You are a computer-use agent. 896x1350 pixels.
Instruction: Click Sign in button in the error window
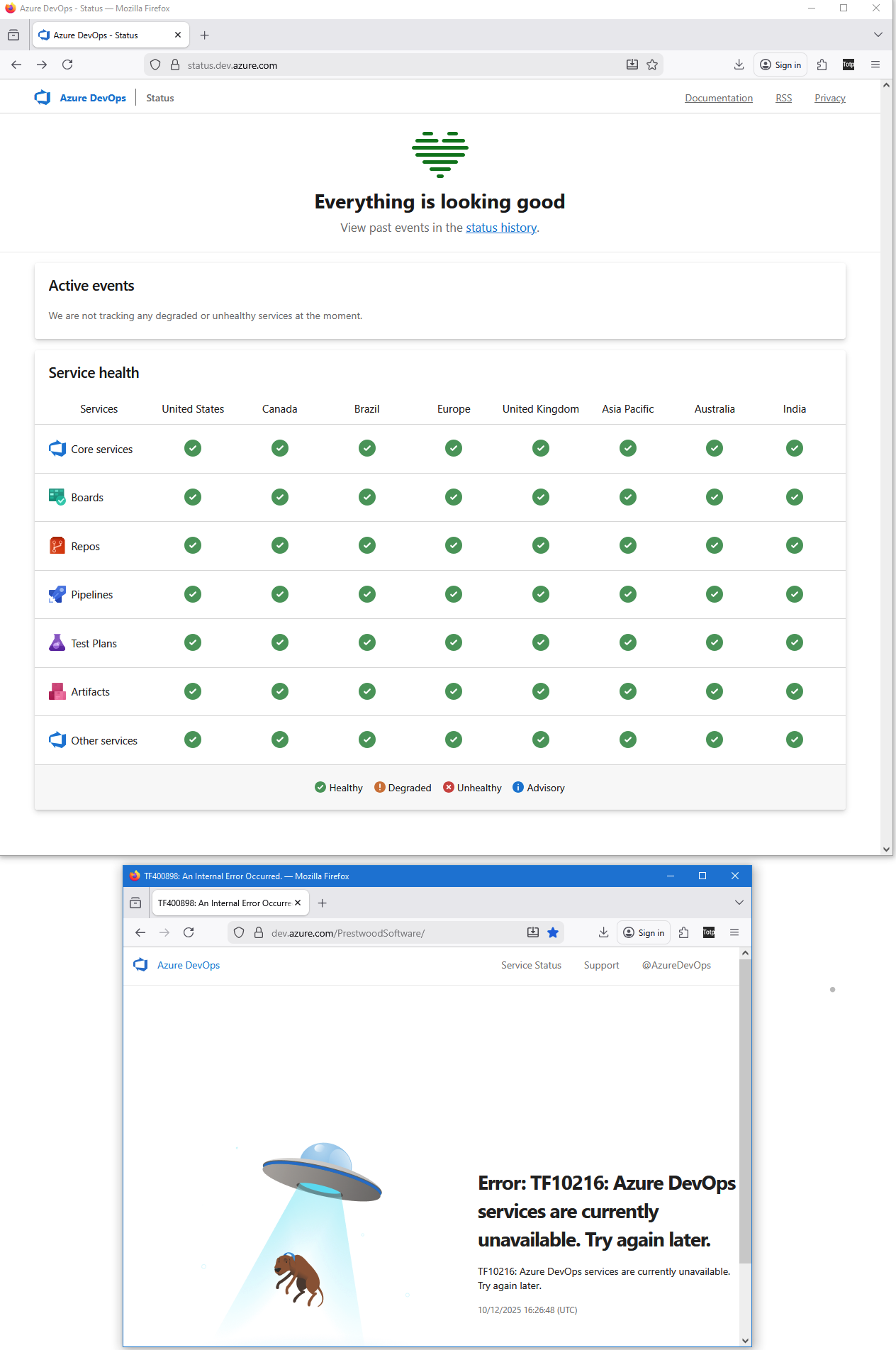click(x=644, y=932)
